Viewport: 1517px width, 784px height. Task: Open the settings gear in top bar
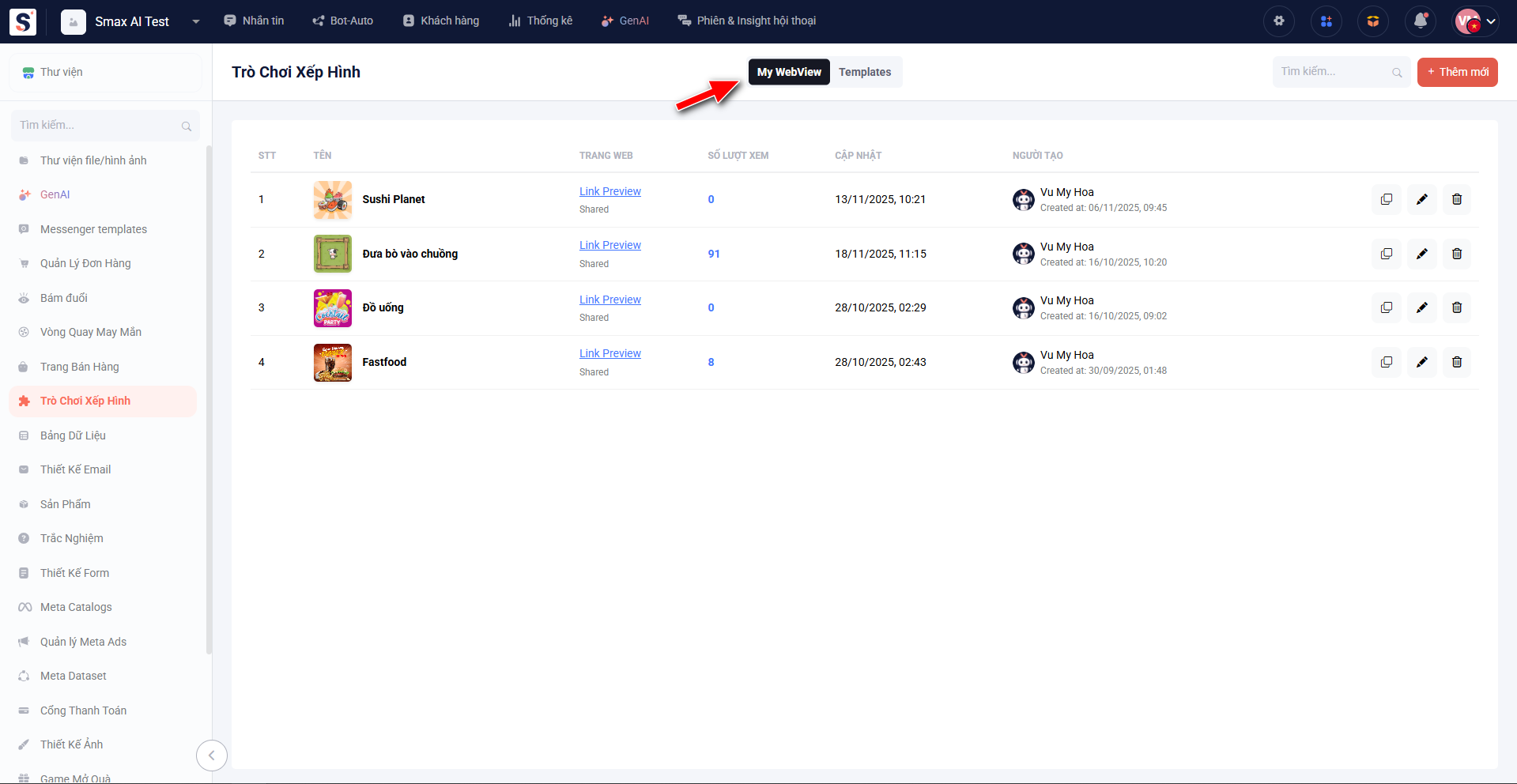(x=1278, y=21)
